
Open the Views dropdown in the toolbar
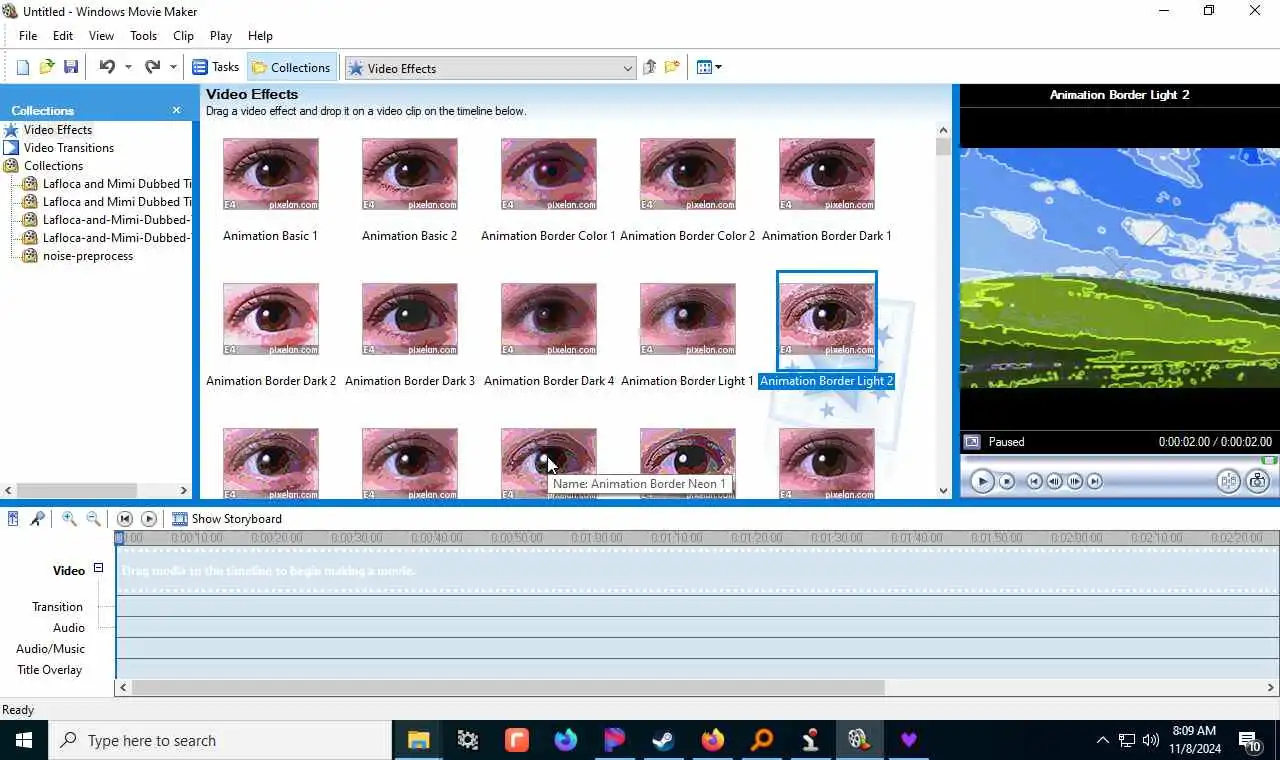(x=708, y=67)
